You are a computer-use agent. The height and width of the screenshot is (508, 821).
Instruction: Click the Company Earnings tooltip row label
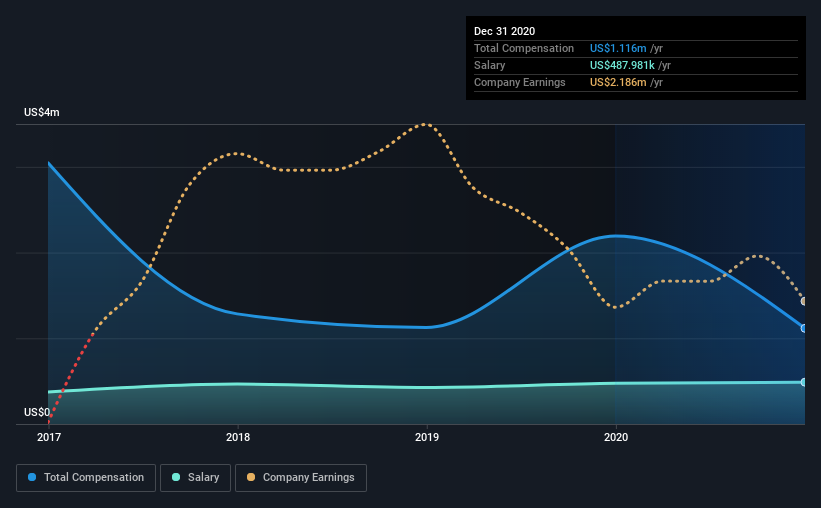tap(519, 82)
